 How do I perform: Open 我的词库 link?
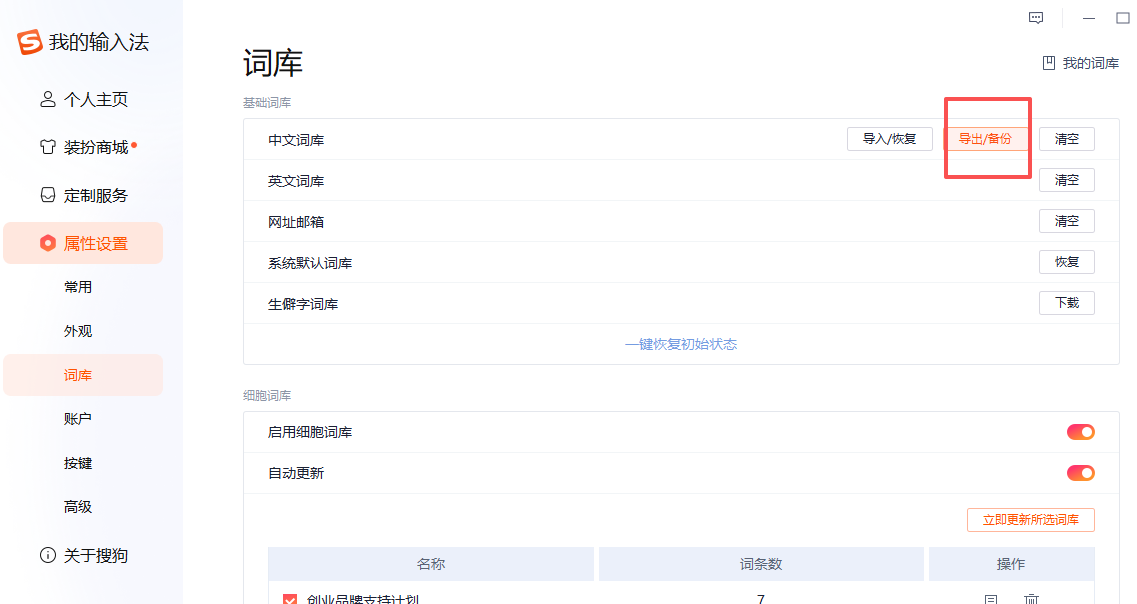pyautogui.click(x=1080, y=64)
